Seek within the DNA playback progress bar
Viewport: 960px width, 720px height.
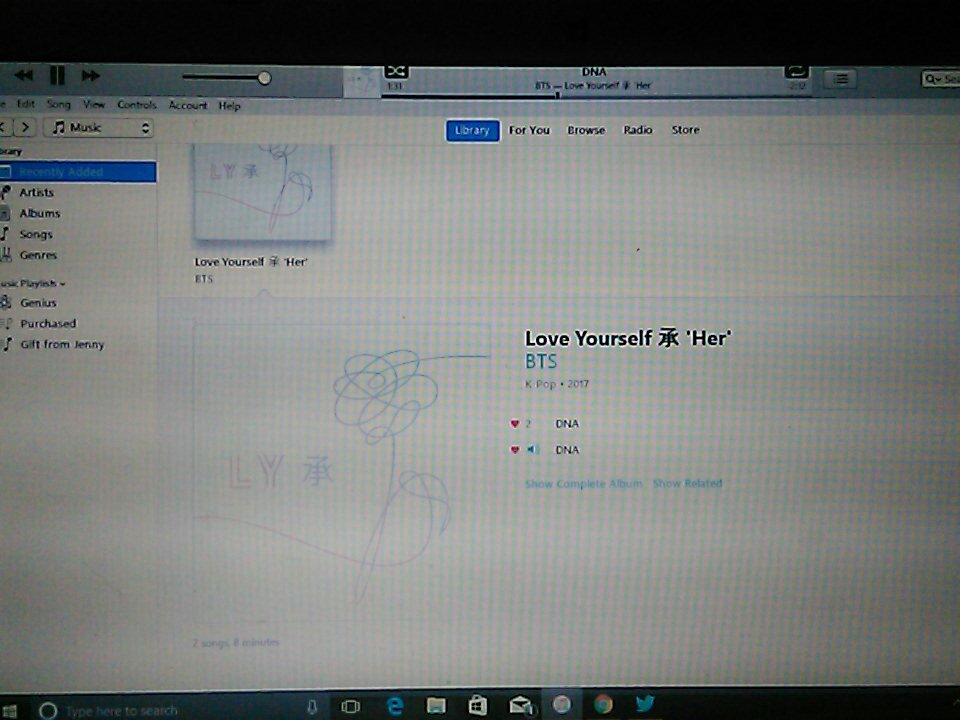point(596,96)
